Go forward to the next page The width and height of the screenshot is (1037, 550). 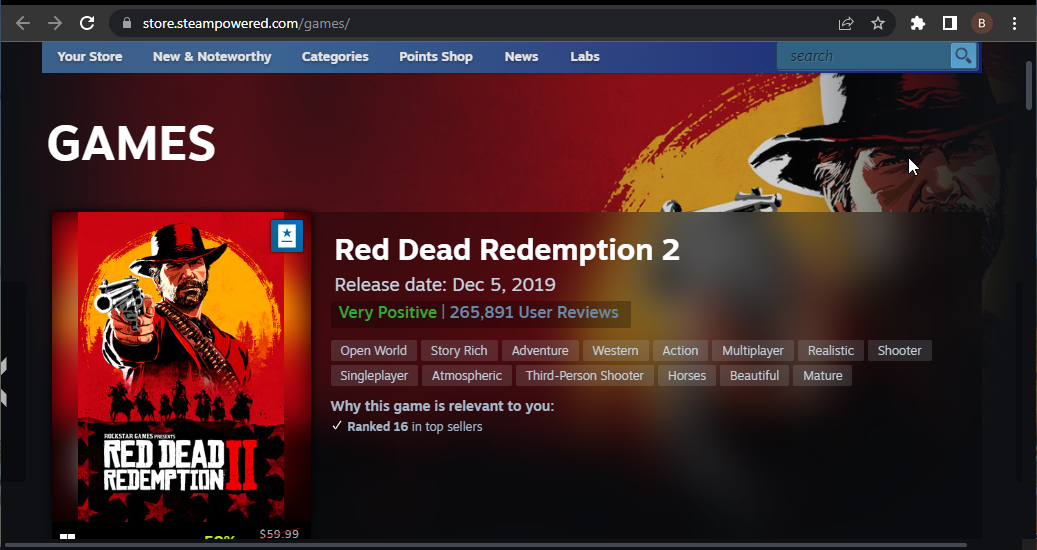click(x=55, y=23)
